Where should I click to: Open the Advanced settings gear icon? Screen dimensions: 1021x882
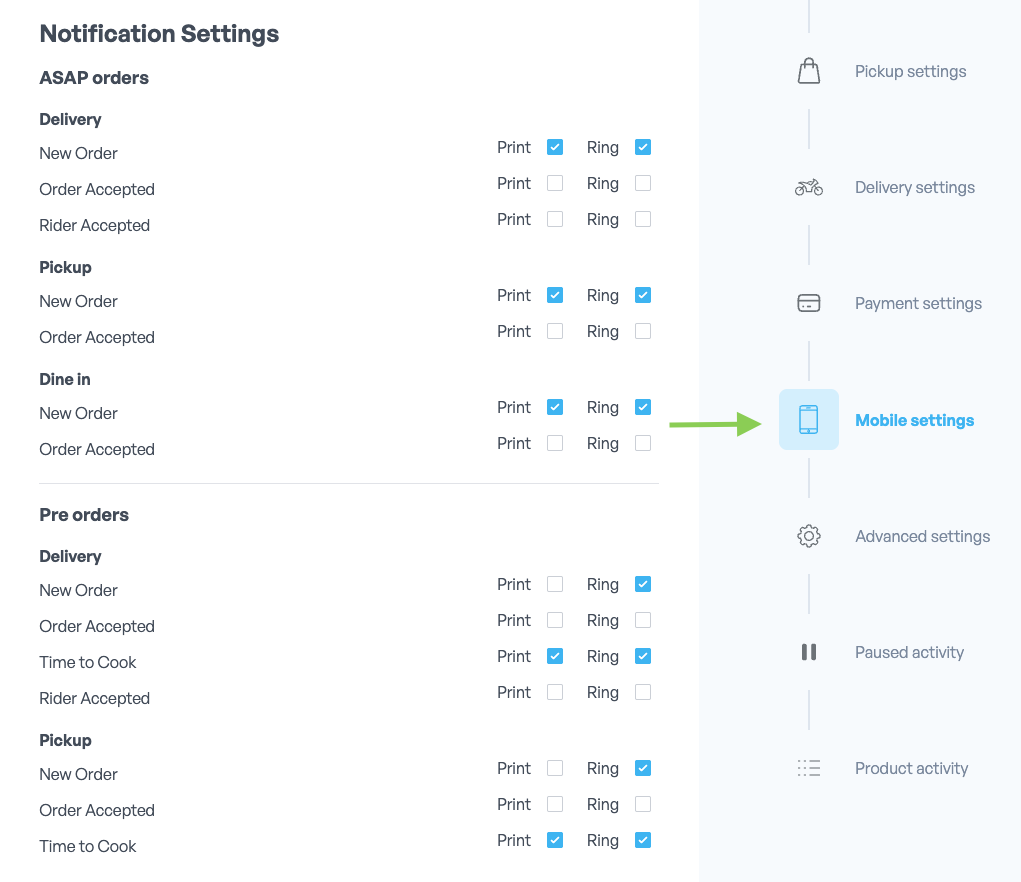809,536
